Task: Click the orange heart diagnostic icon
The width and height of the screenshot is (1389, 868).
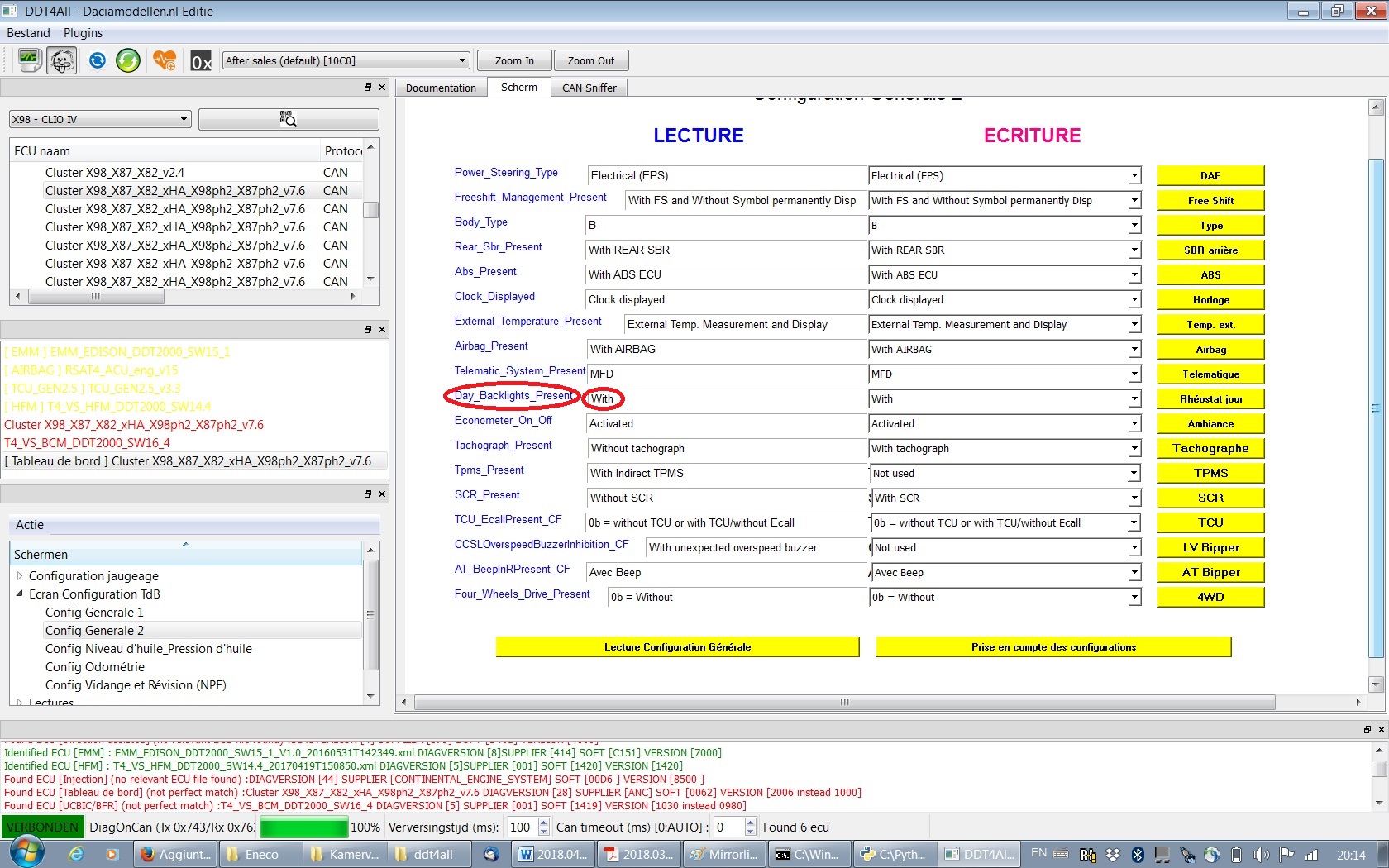Action: coord(165,60)
